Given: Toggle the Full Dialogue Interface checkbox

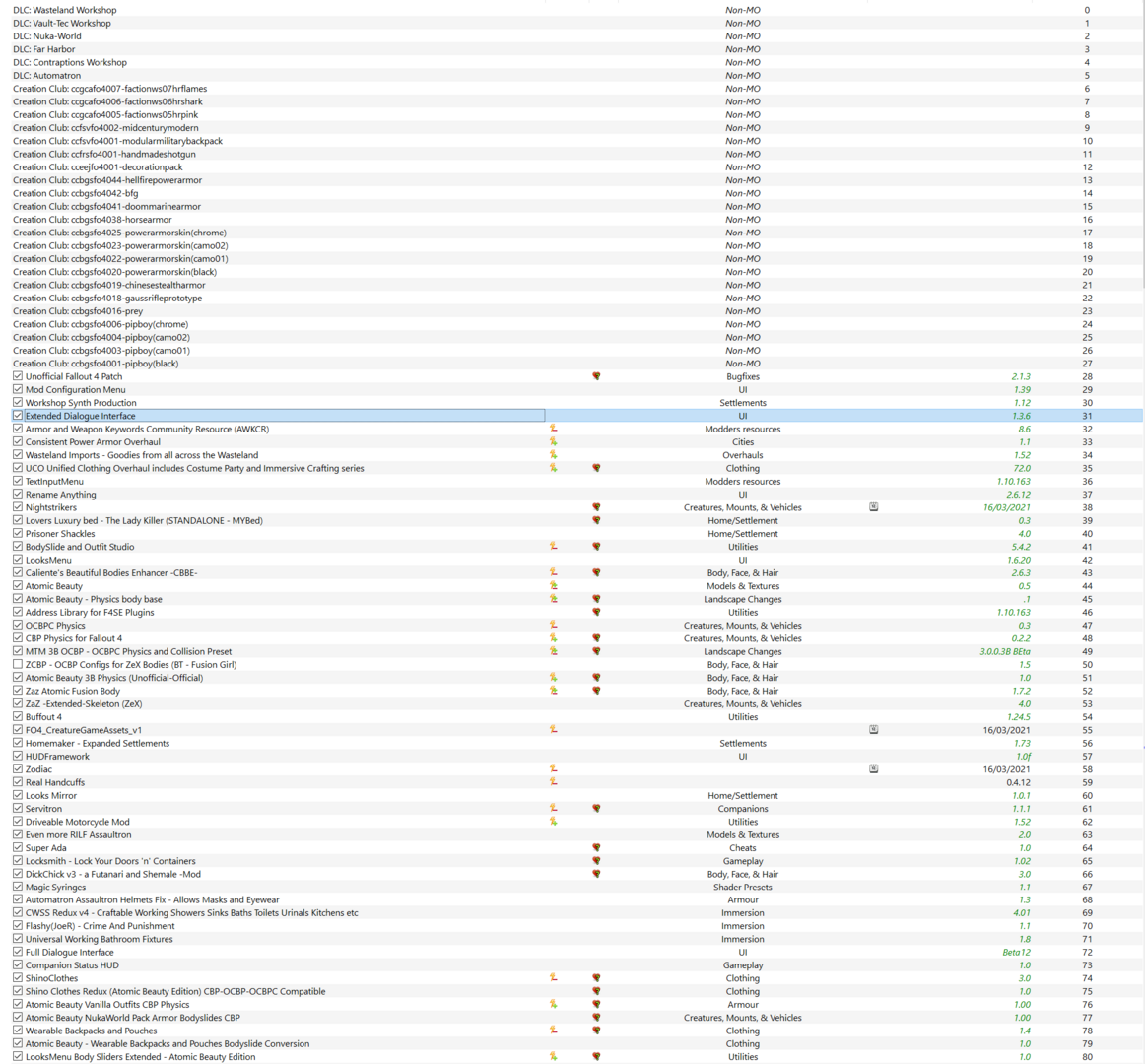Looking at the screenshot, I should coord(18,952).
